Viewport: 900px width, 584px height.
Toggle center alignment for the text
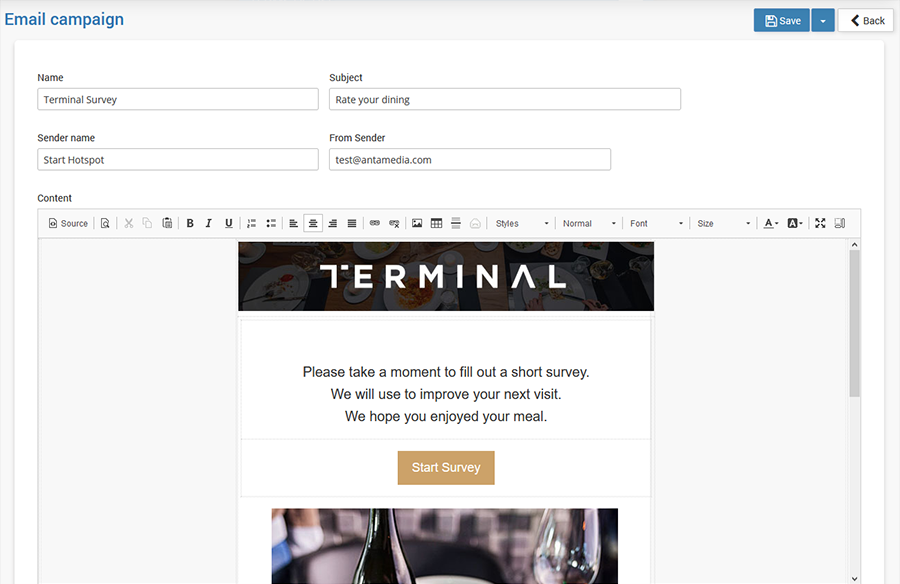313,223
